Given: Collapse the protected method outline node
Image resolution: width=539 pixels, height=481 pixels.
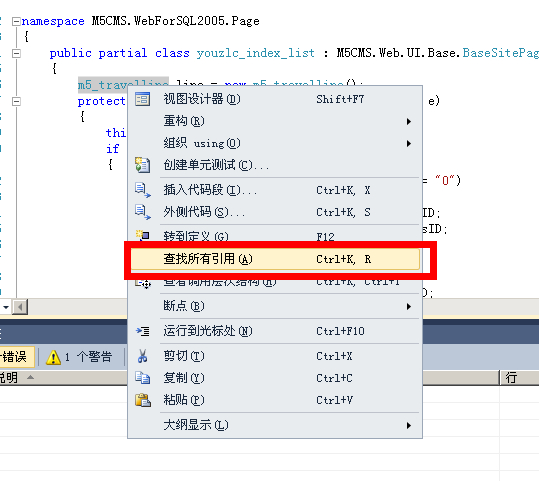Looking at the screenshot, I should point(16,101).
